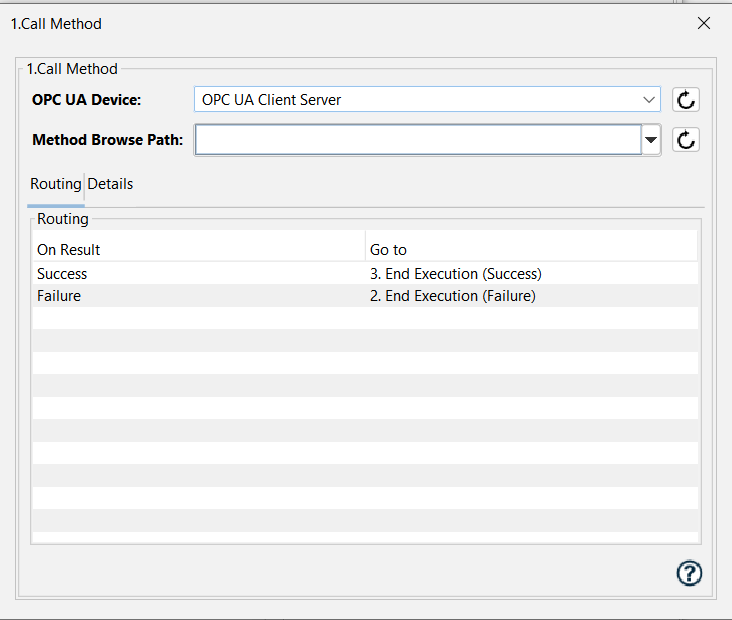732x620 pixels.
Task: Select the Success result row
Action: click(x=62, y=274)
